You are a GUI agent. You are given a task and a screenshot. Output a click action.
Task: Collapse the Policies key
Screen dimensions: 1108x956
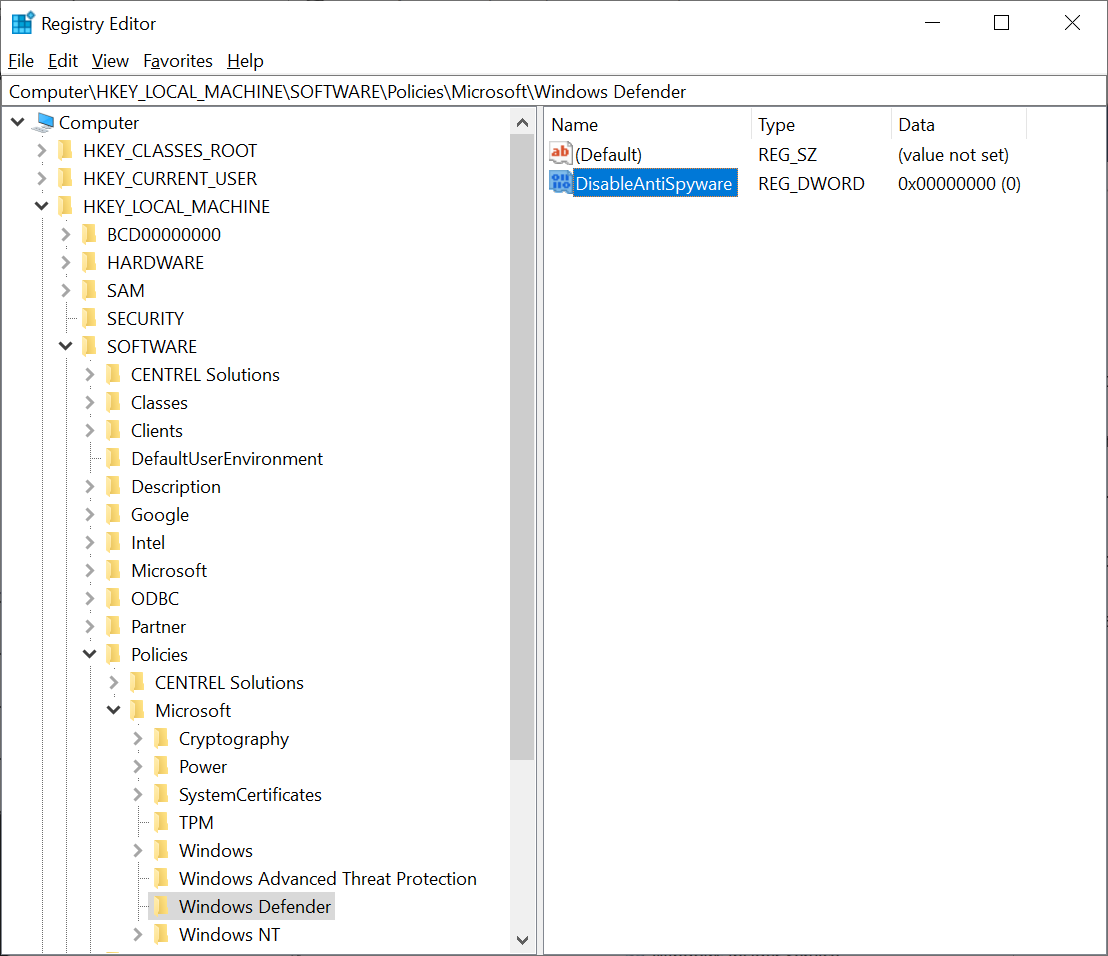coord(90,654)
